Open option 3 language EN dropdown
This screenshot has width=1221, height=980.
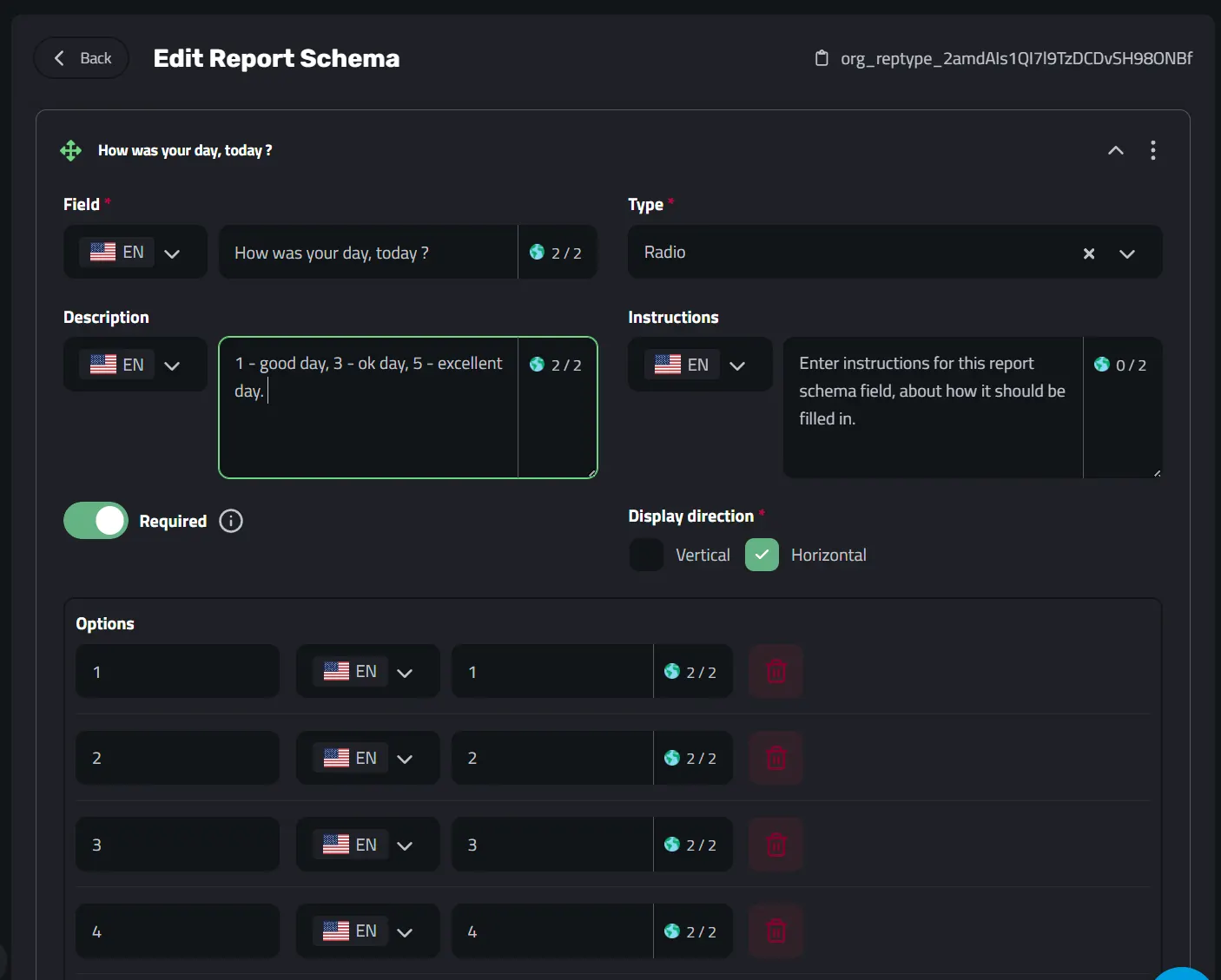tap(368, 845)
